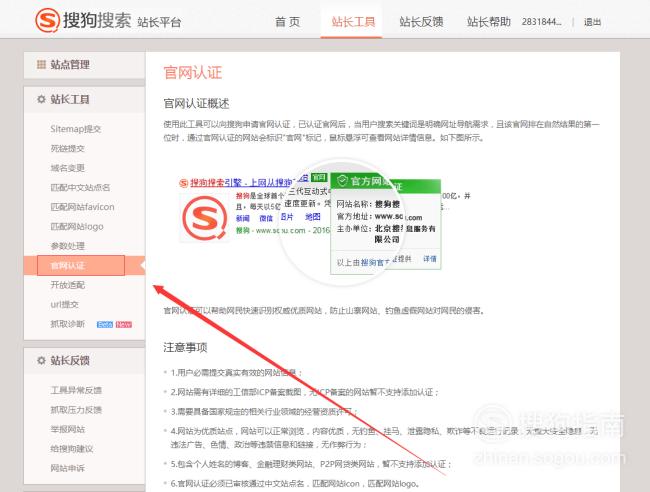Open 工具异常反馈 under 站长反馈
650x492 pixels.
76,390
